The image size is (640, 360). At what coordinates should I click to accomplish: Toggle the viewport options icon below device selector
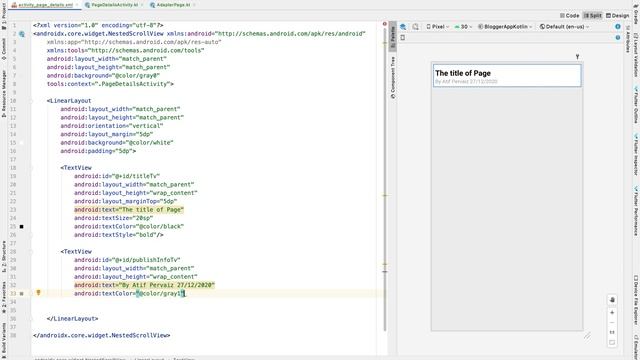[x=402, y=38]
